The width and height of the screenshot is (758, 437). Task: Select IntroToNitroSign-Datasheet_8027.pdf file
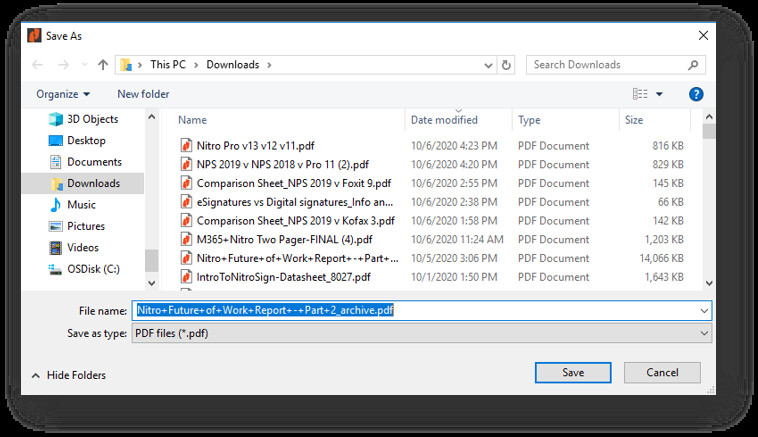pyautogui.click(x=283, y=277)
